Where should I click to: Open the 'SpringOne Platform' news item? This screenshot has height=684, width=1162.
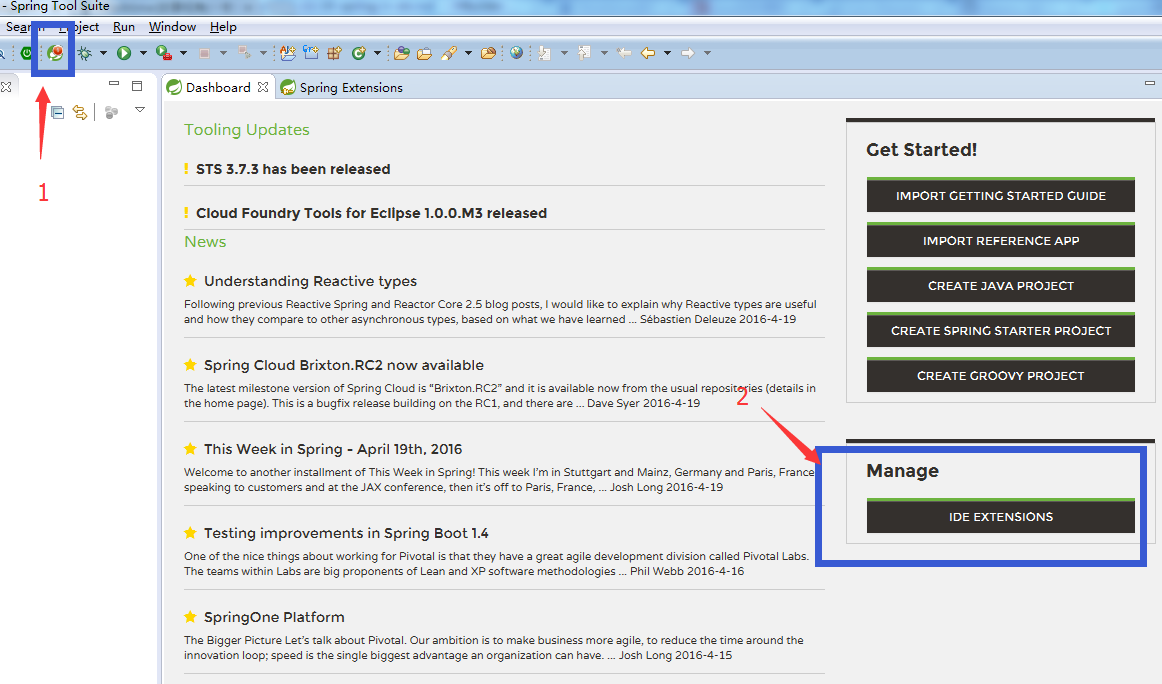274,617
